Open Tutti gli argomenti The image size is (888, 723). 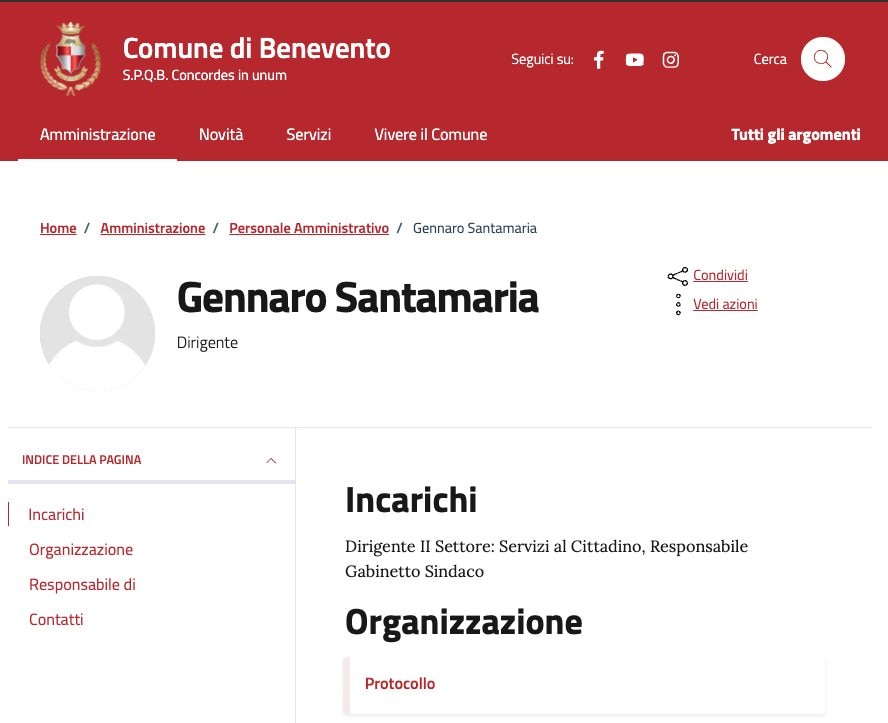coord(795,135)
